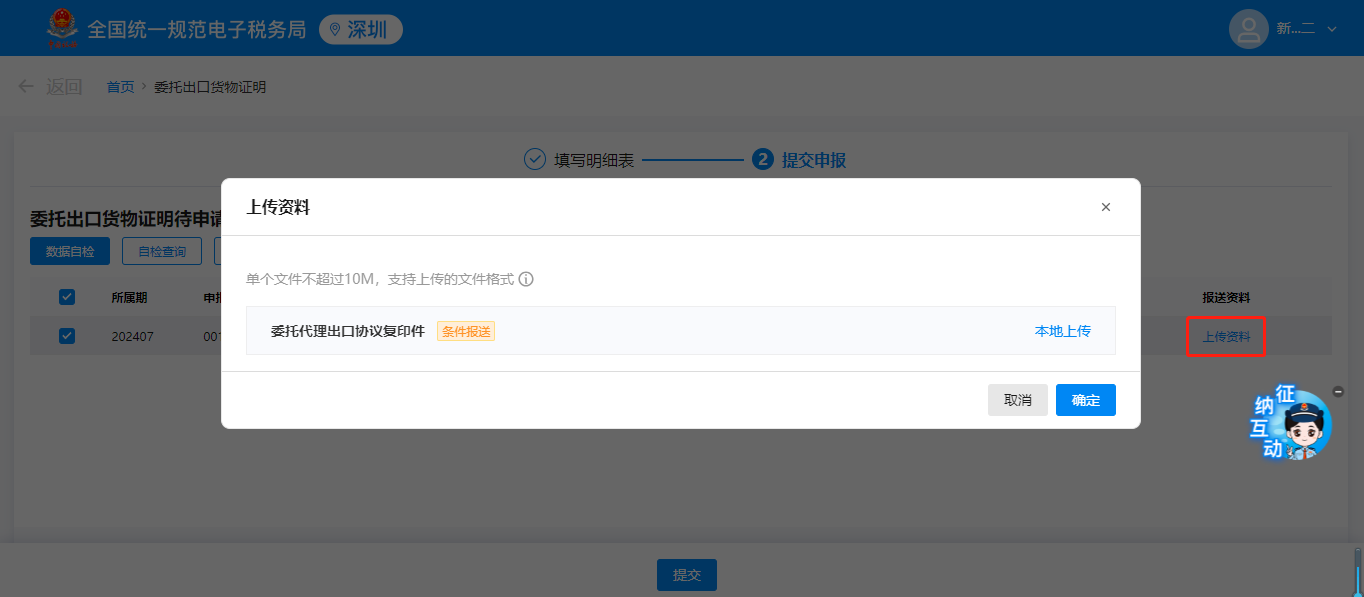Go to 首页 breadcrumb link
The height and width of the screenshot is (597, 1364).
(120, 87)
